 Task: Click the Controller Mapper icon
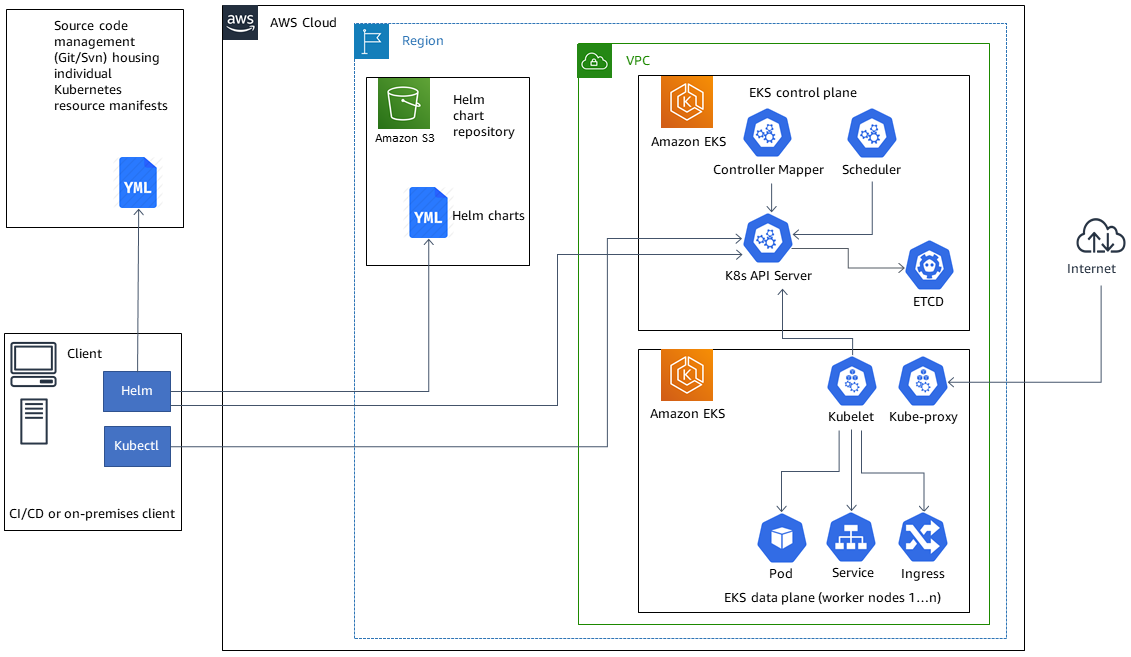[768, 132]
